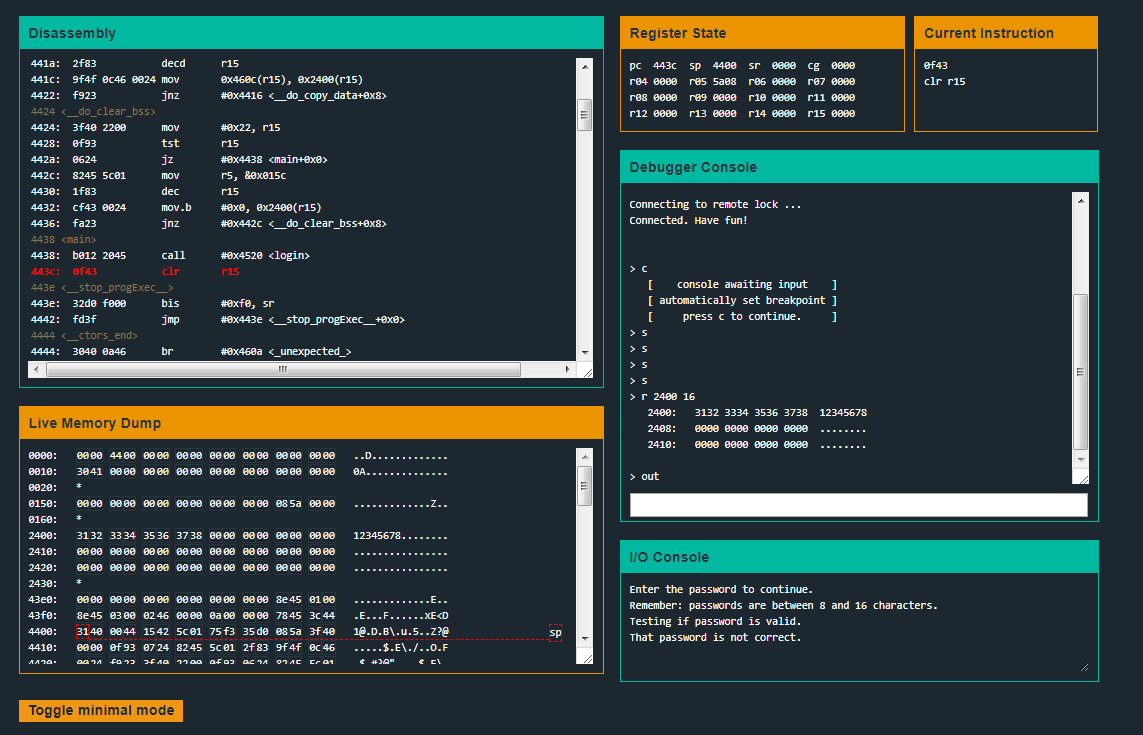Click the decd r15 line at 441a

click(135, 63)
